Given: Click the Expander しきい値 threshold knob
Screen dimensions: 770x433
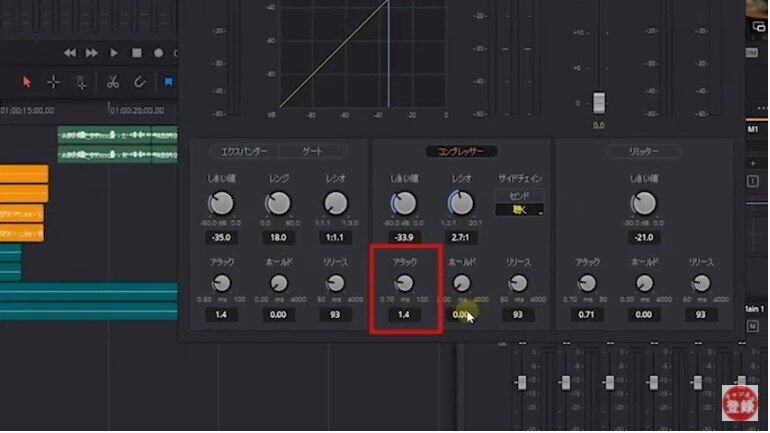Looking at the screenshot, I should tap(221, 203).
